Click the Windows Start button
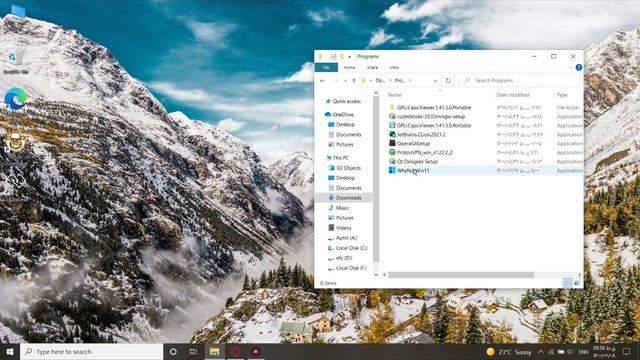The width and height of the screenshot is (640, 360). coord(10,351)
